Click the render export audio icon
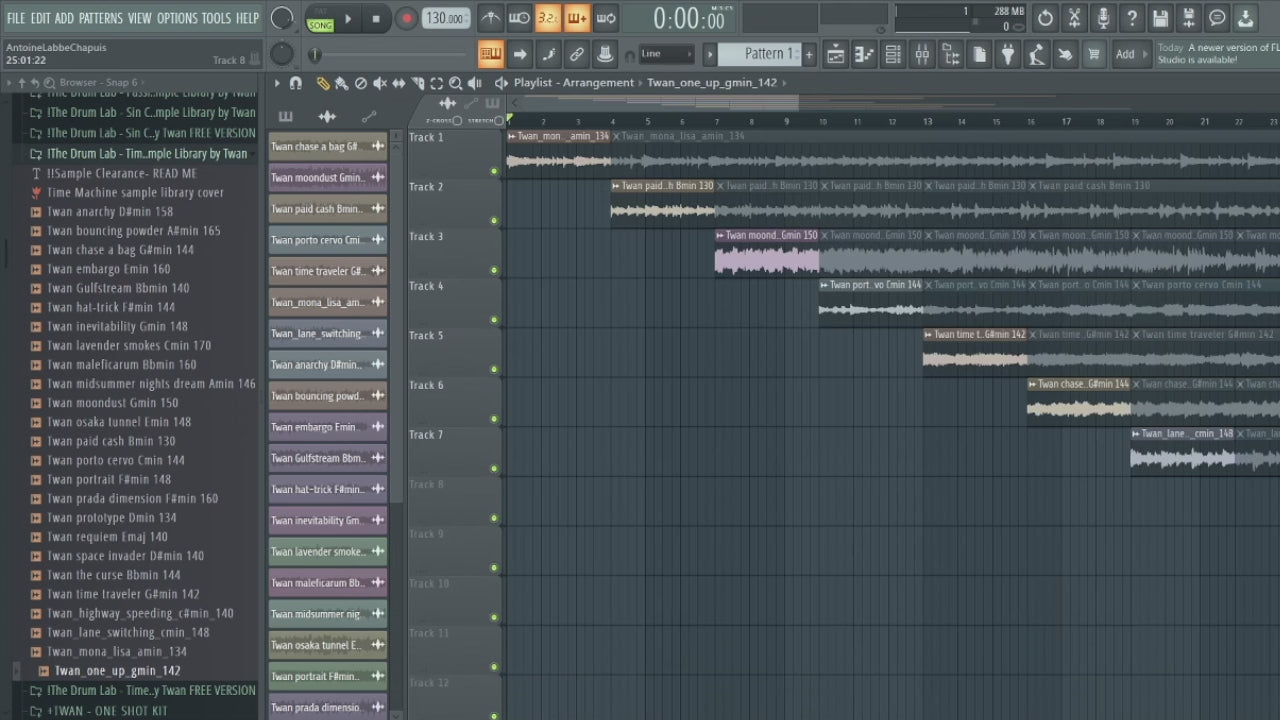This screenshot has width=1280, height=720. tap(1188, 18)
